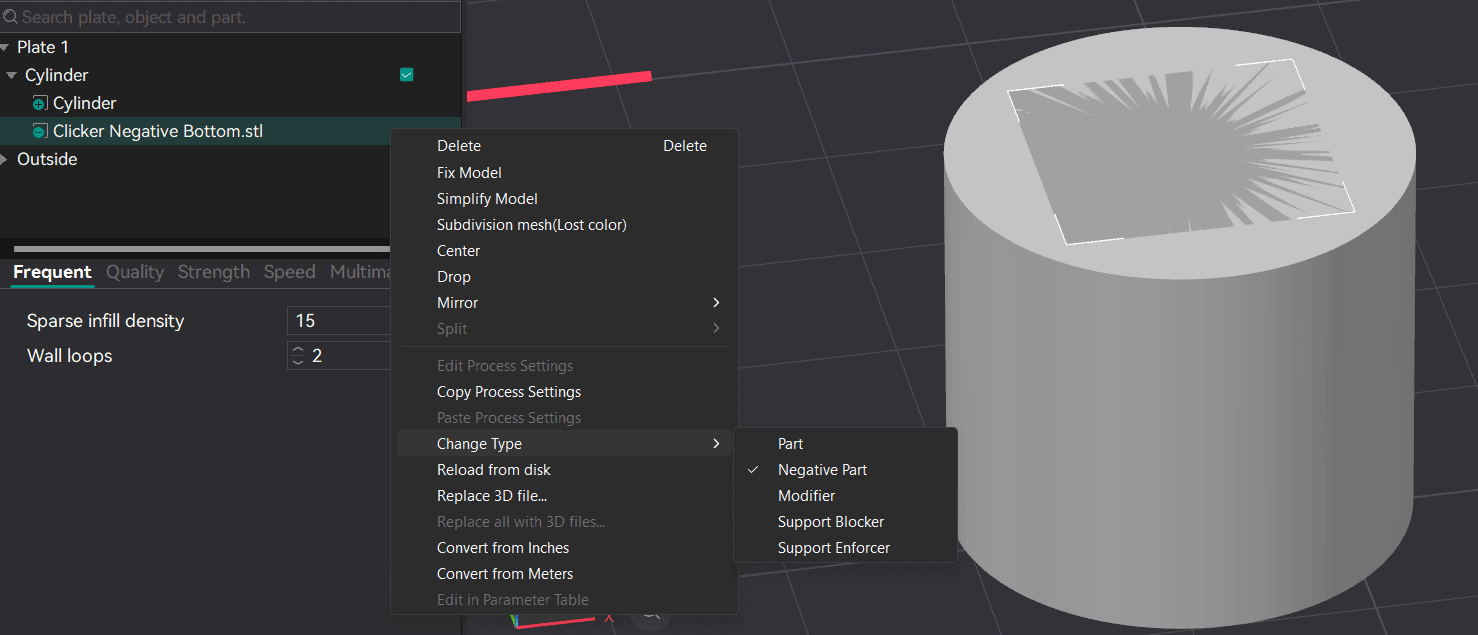Collapse the Cylinder object tree arrow

[x=11, y=75]
